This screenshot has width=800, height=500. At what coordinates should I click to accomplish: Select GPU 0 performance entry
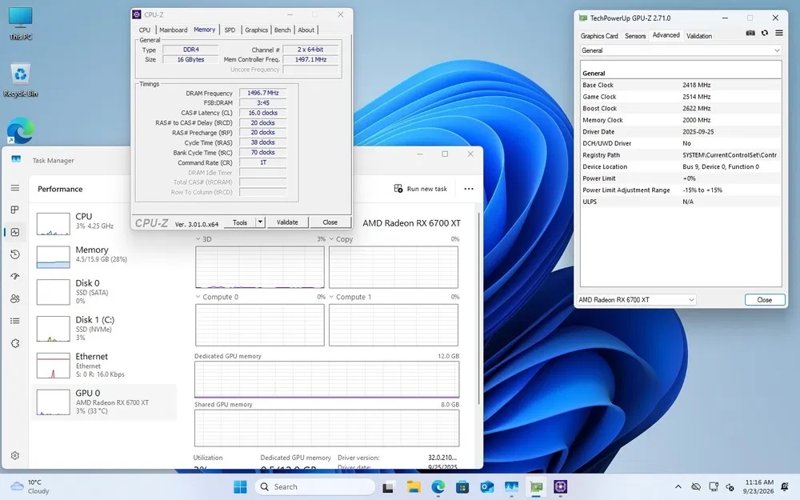click(105, 402)
